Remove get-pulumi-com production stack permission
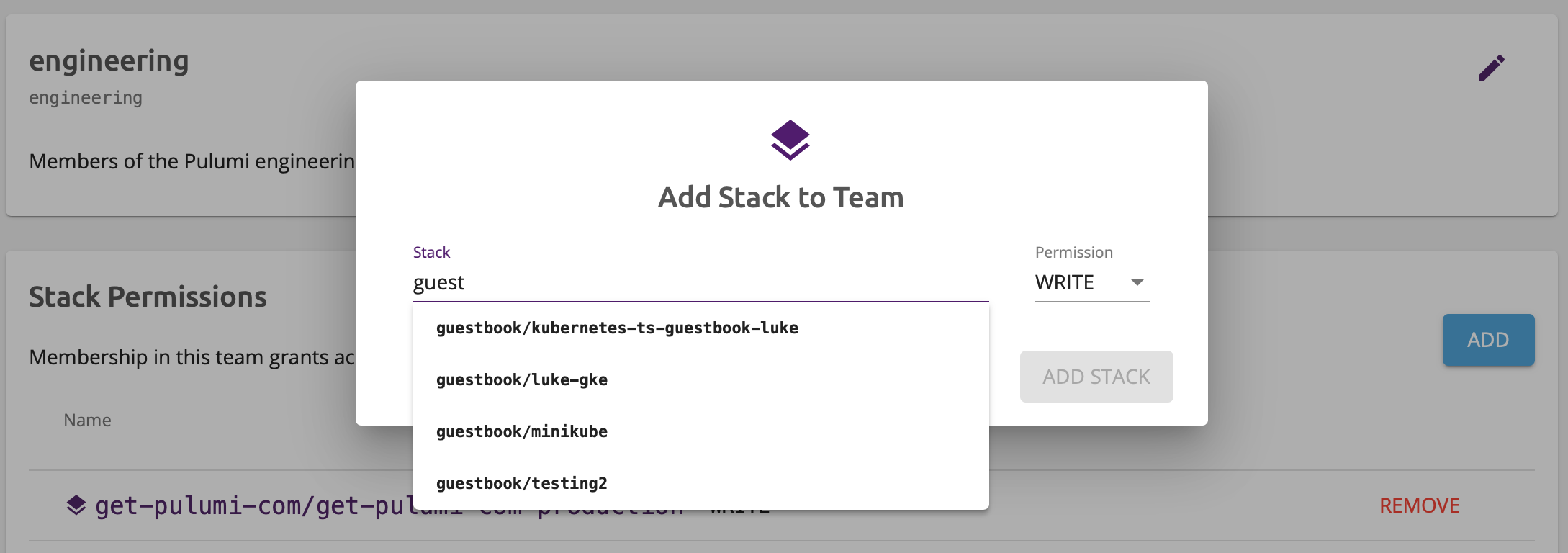 point(1418,505)
